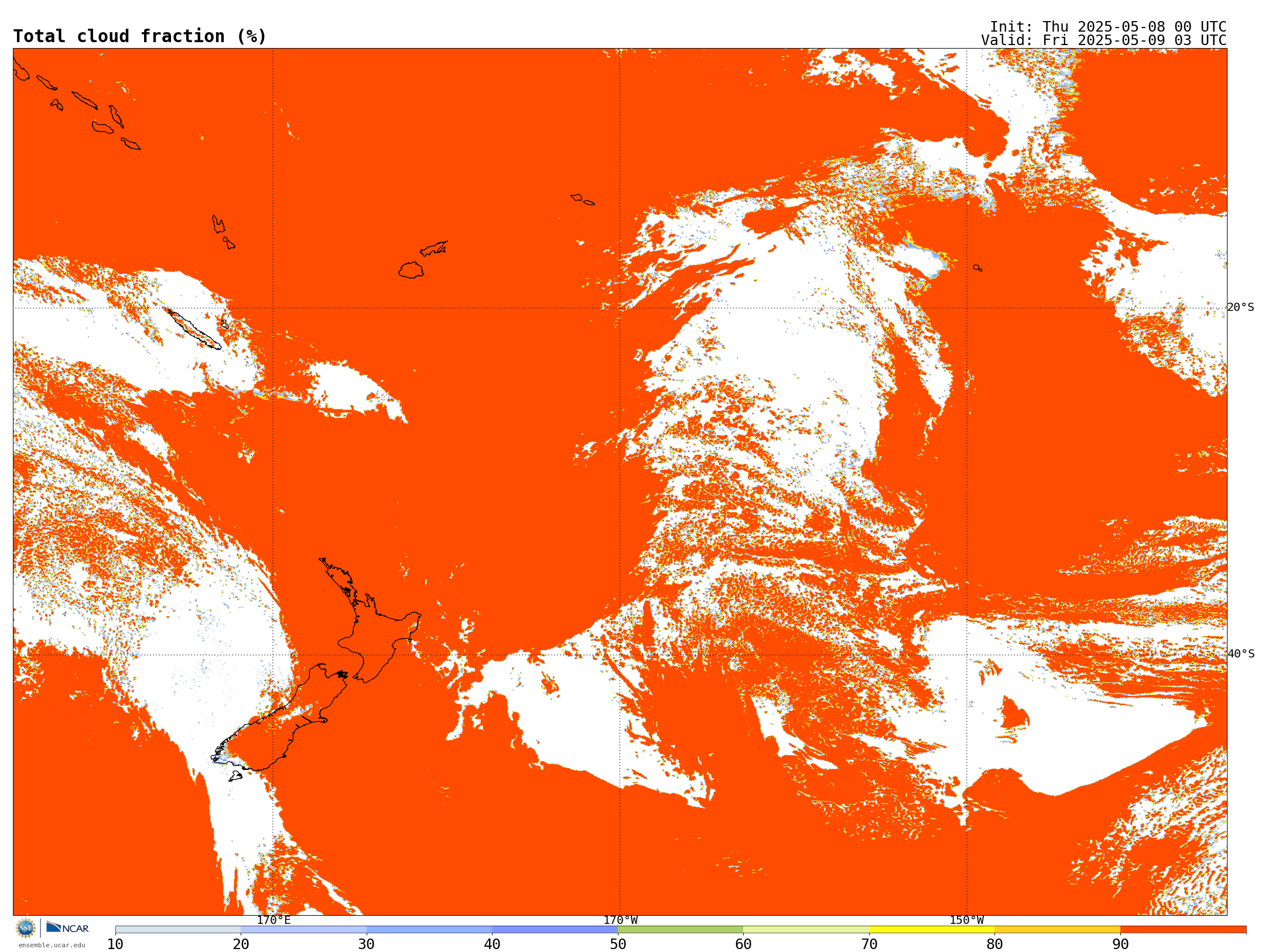The height and width of the screenshot is (952, 1265).
Task: Click the 40°S latitude label
Action: 1241,654
